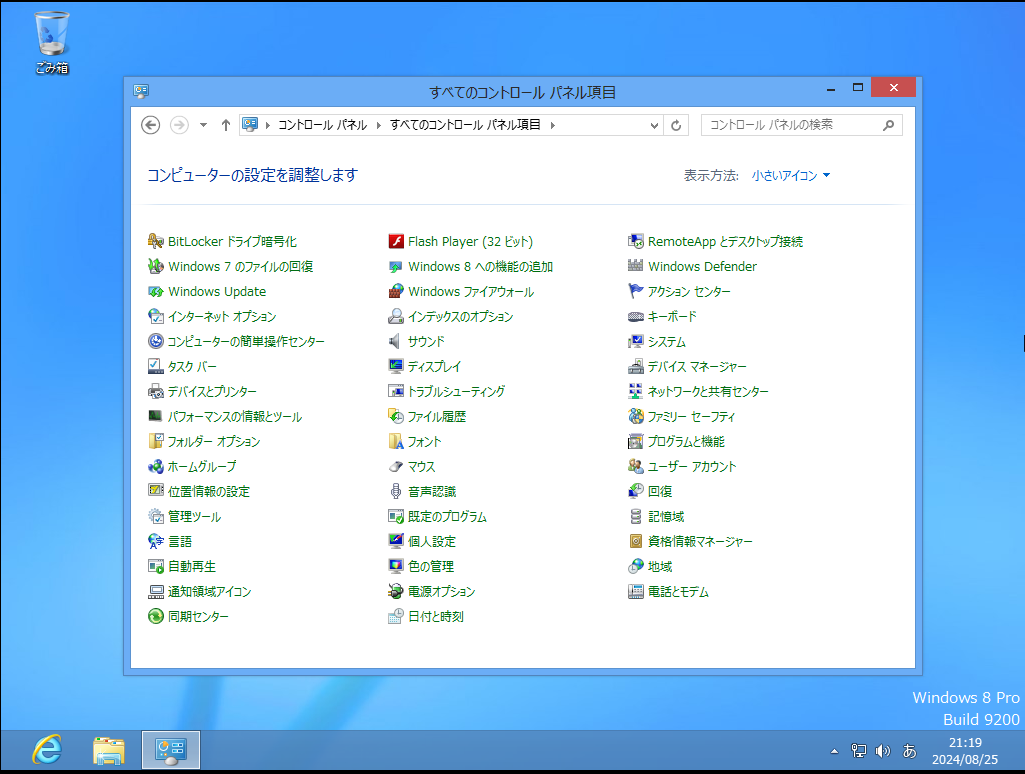Open the サウンド speaker icon
Viewport: 1025px width, 774px height.
395,341
